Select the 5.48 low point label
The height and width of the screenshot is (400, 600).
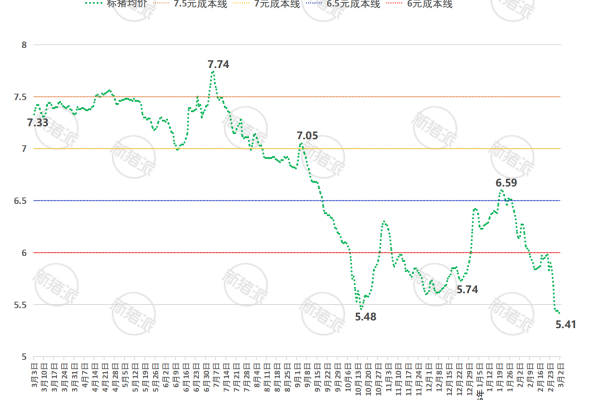(x=366, y=317)
